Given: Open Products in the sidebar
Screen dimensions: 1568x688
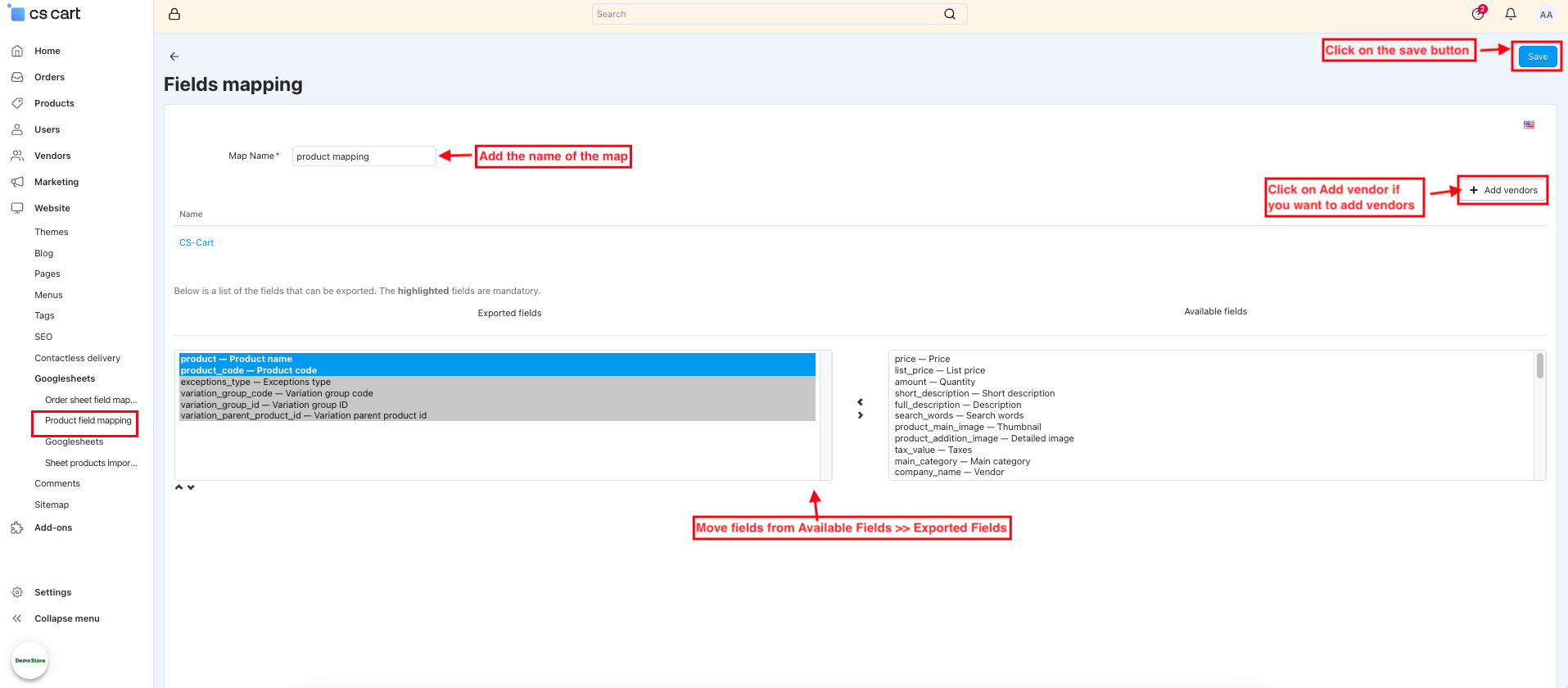Looking at the screenshot, I should pyautogui.click(x=54, y=103).
